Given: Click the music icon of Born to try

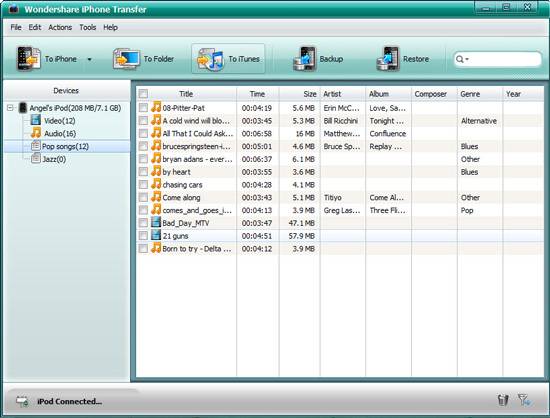Looking at the screenshot, I should click(x=156, y=248).
